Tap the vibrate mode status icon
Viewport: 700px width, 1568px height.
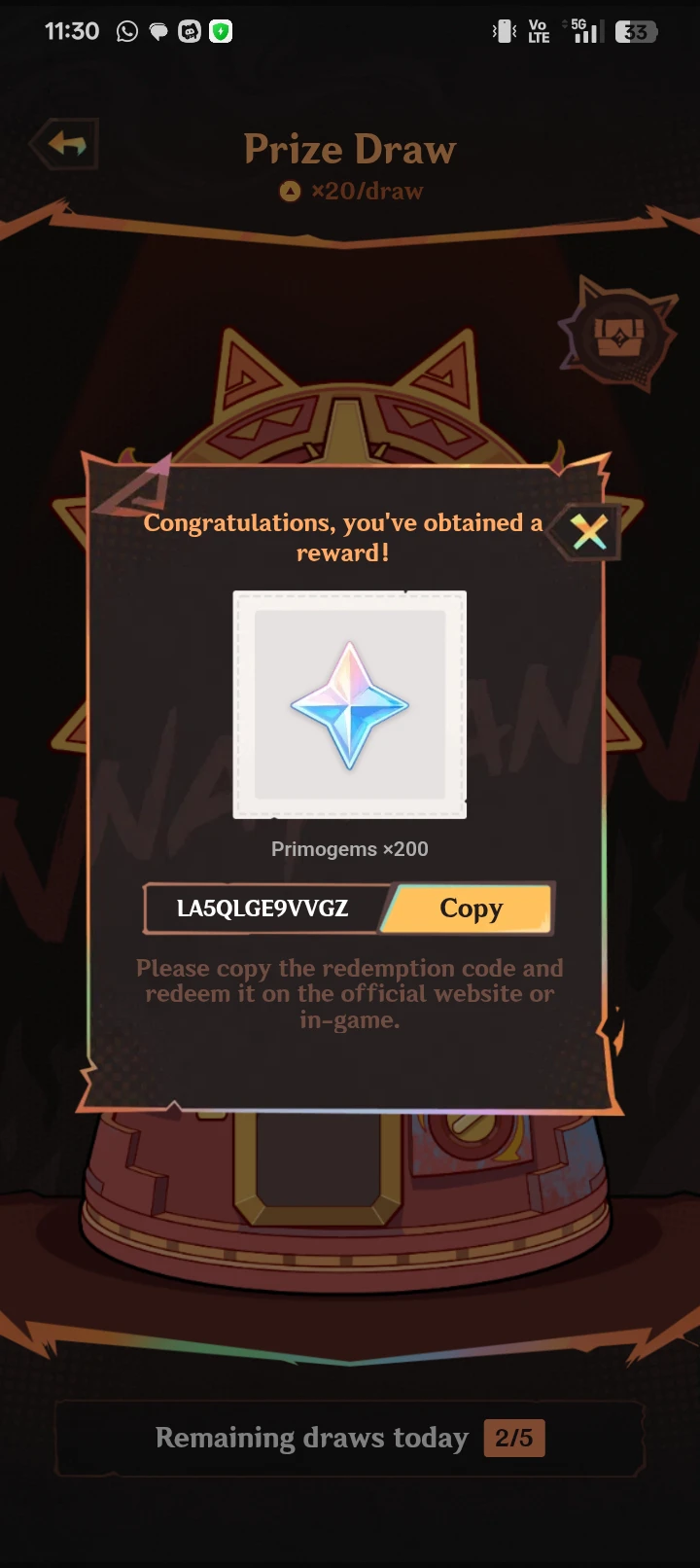click(504, 32)
